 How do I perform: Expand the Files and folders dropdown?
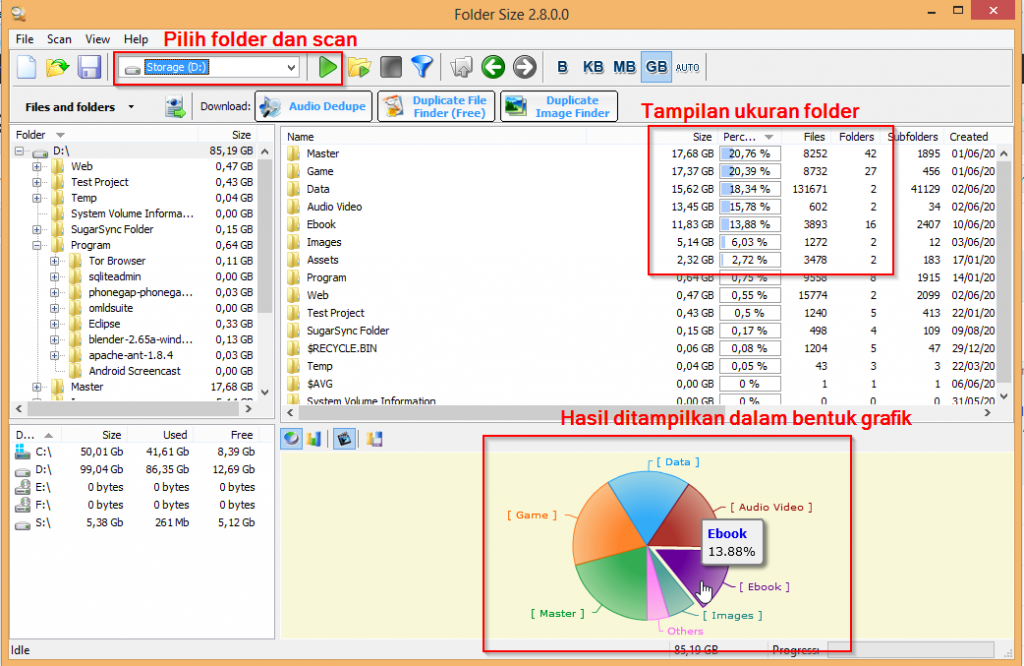point(131,107)
